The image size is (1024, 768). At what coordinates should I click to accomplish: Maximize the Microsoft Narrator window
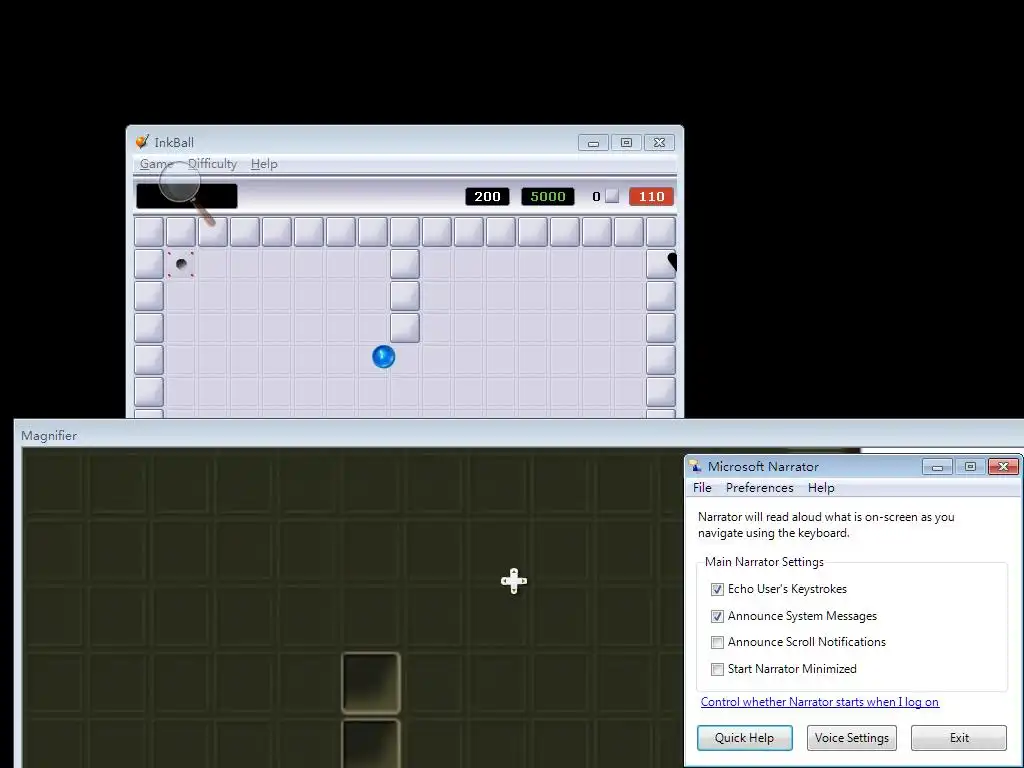[x=970, y=466]
